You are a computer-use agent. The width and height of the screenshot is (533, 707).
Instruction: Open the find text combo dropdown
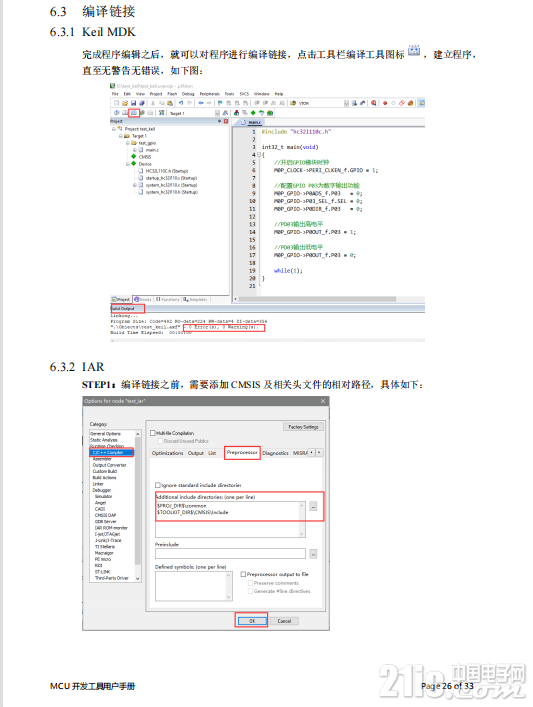point(346,103)
